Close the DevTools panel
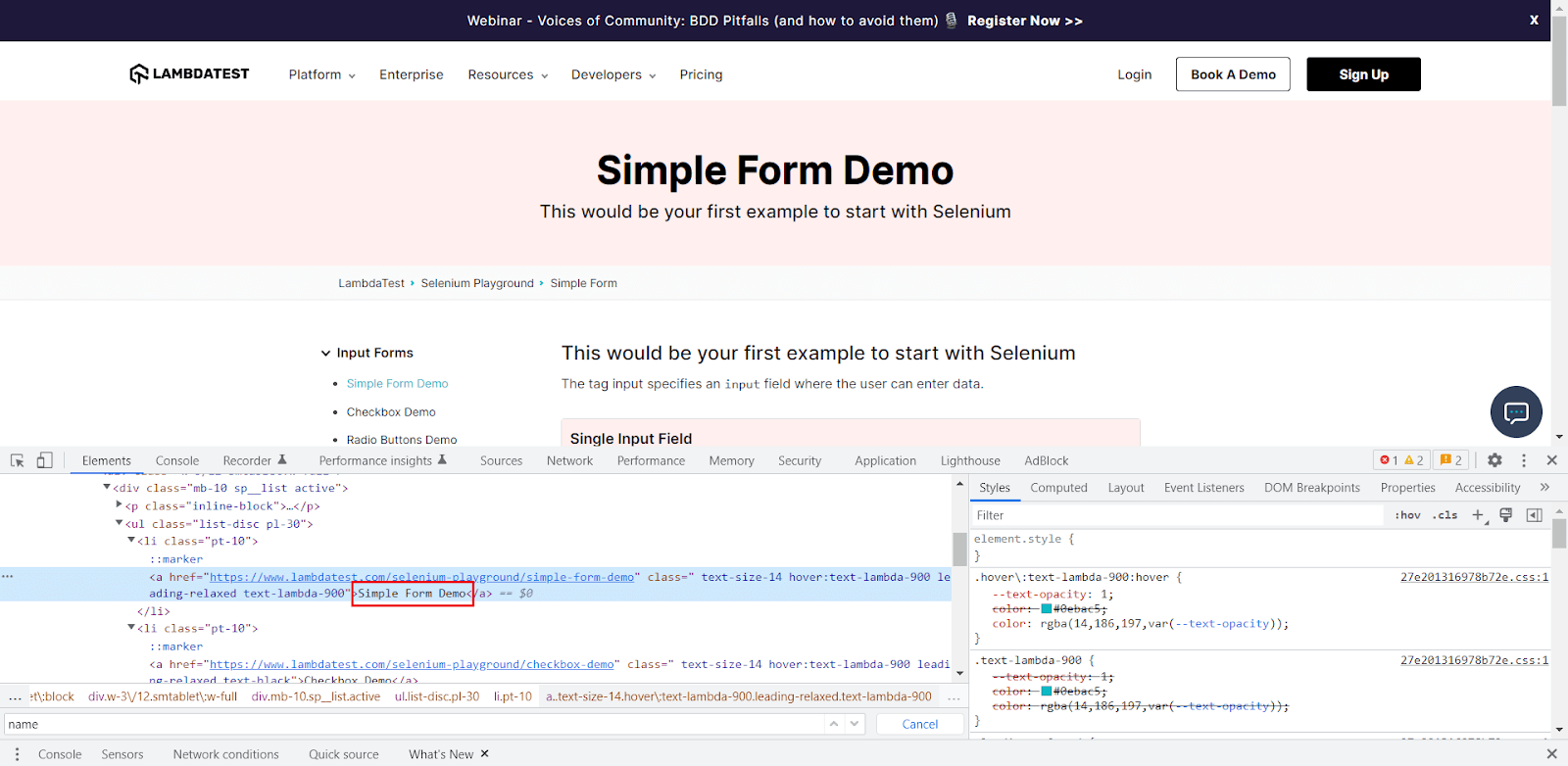This screenshot has width=1568, height=766. [x=1551, y=460]
